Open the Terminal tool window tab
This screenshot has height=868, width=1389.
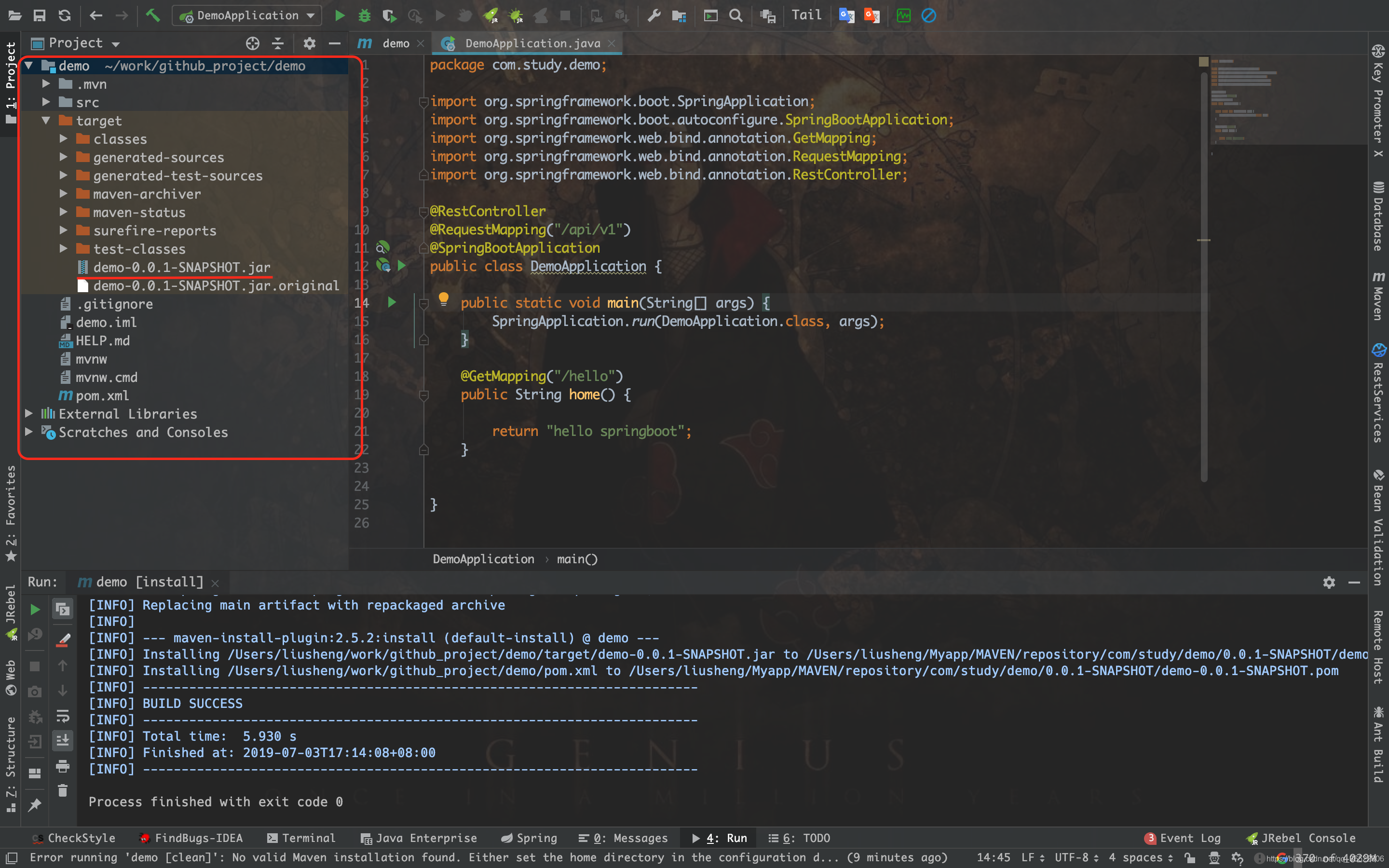point(301,838)
